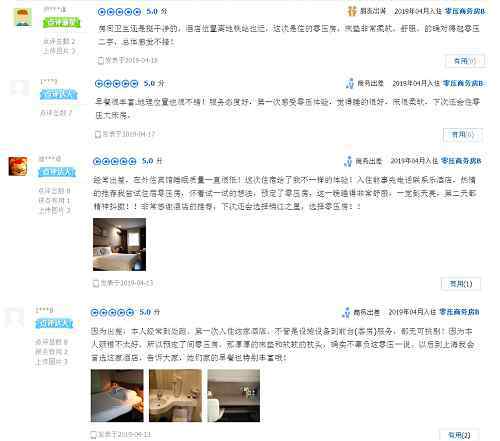Click the first reviewer's cartoon avatar

(x=23, y=17)
